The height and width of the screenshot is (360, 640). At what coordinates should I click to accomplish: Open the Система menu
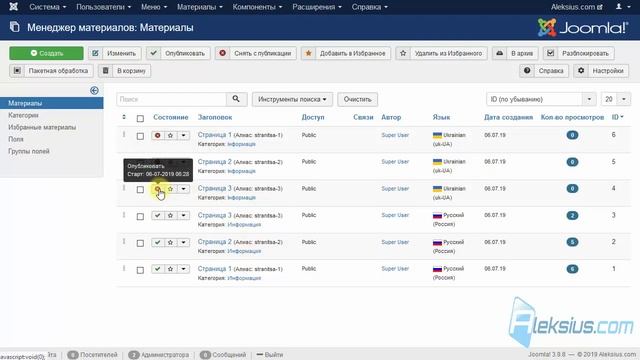47,7
